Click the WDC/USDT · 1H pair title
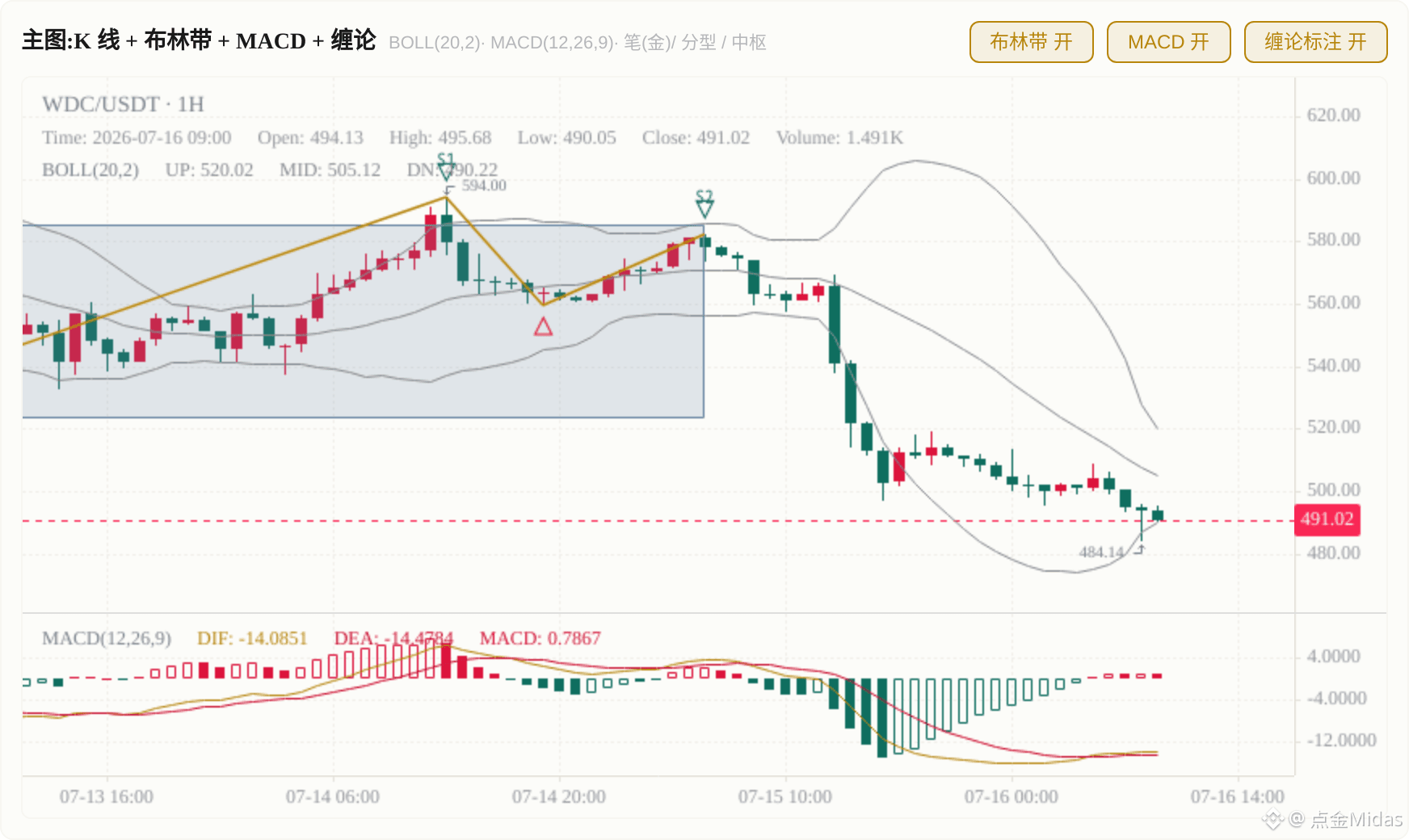Screen dimensions: 1409x840 [123, 104]
